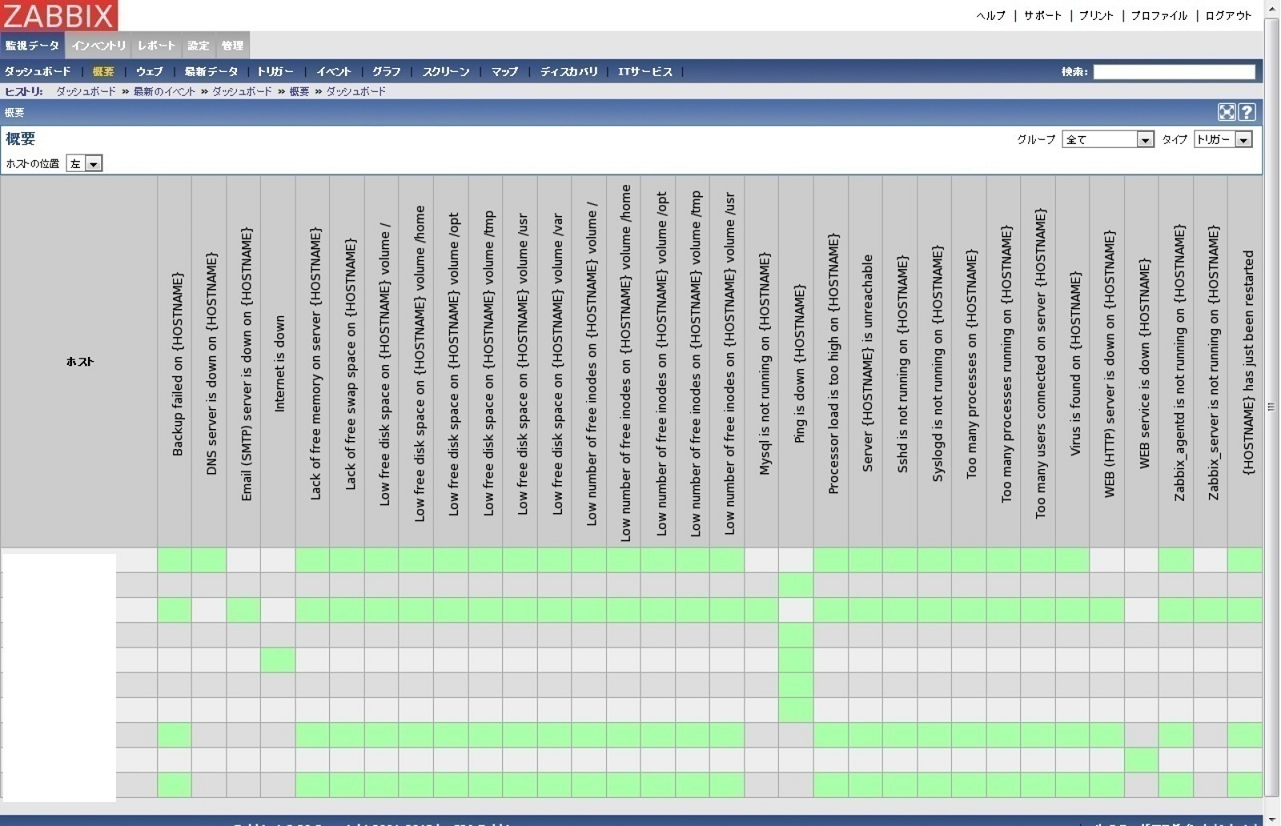
Task: Open the スクリーン submenu item
Action: 445,72
